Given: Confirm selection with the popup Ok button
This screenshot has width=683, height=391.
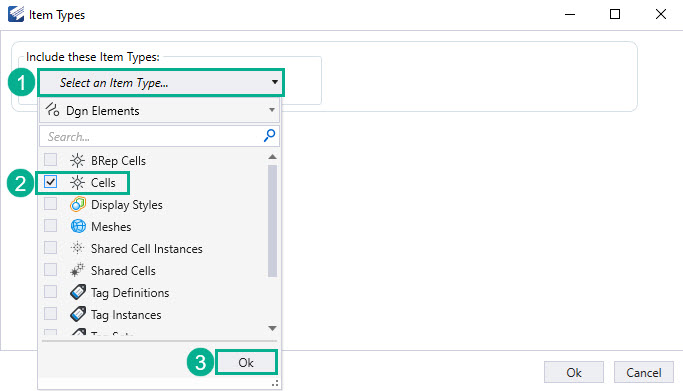Looking at the screenshot, I should pyautogui.click(x=246, y=362).
